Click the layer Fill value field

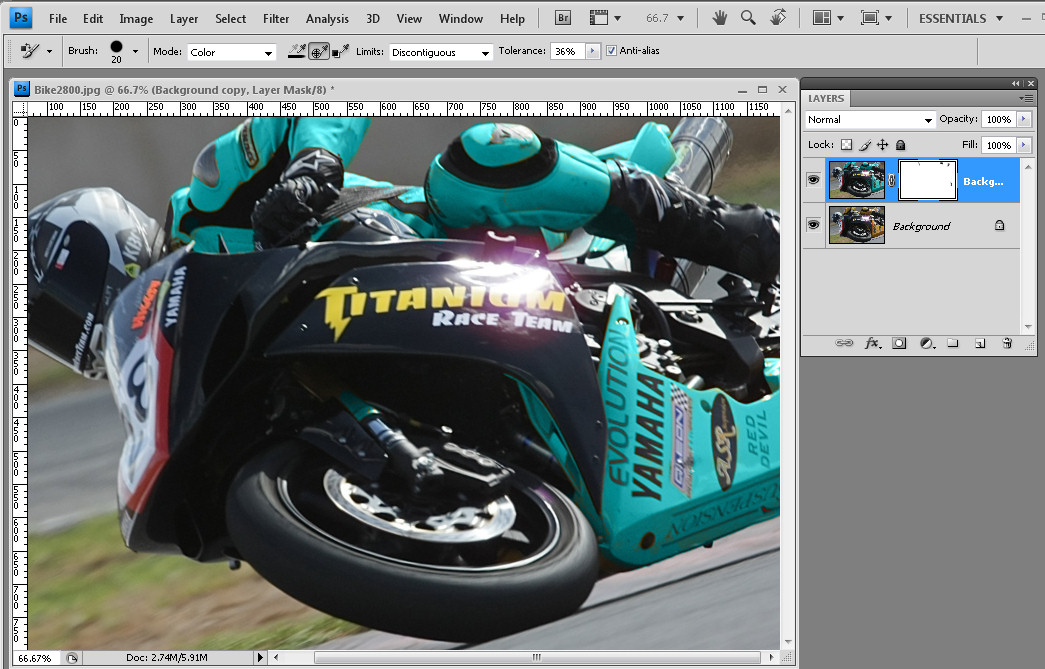coord(998,145)
